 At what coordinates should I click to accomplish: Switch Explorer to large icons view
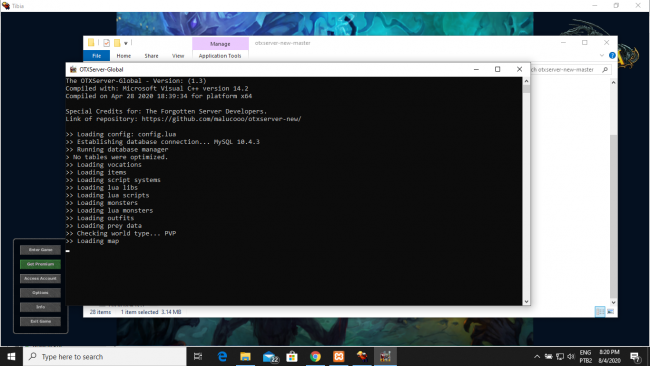point(611,311)
